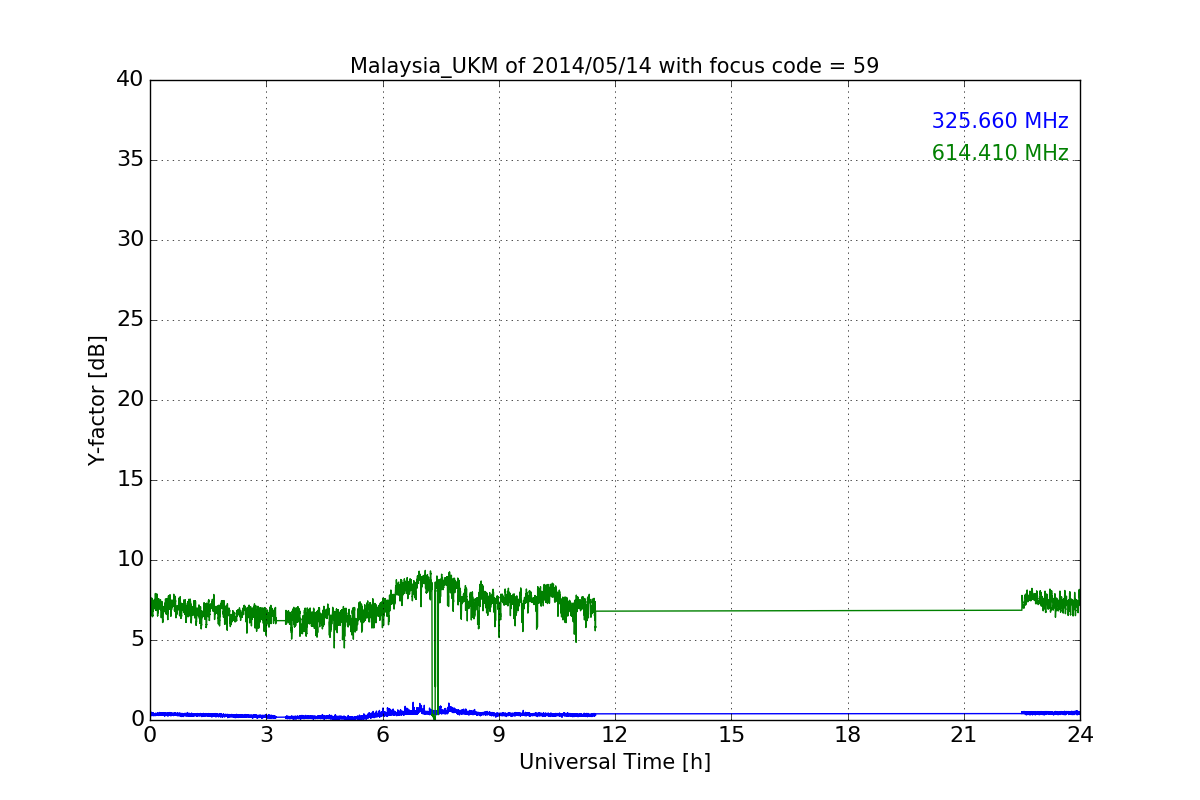Viewport: 1200px width, 800px height.
Task: Select the blue '325.660 MHz' legend label
Action: coord(1000,121)
